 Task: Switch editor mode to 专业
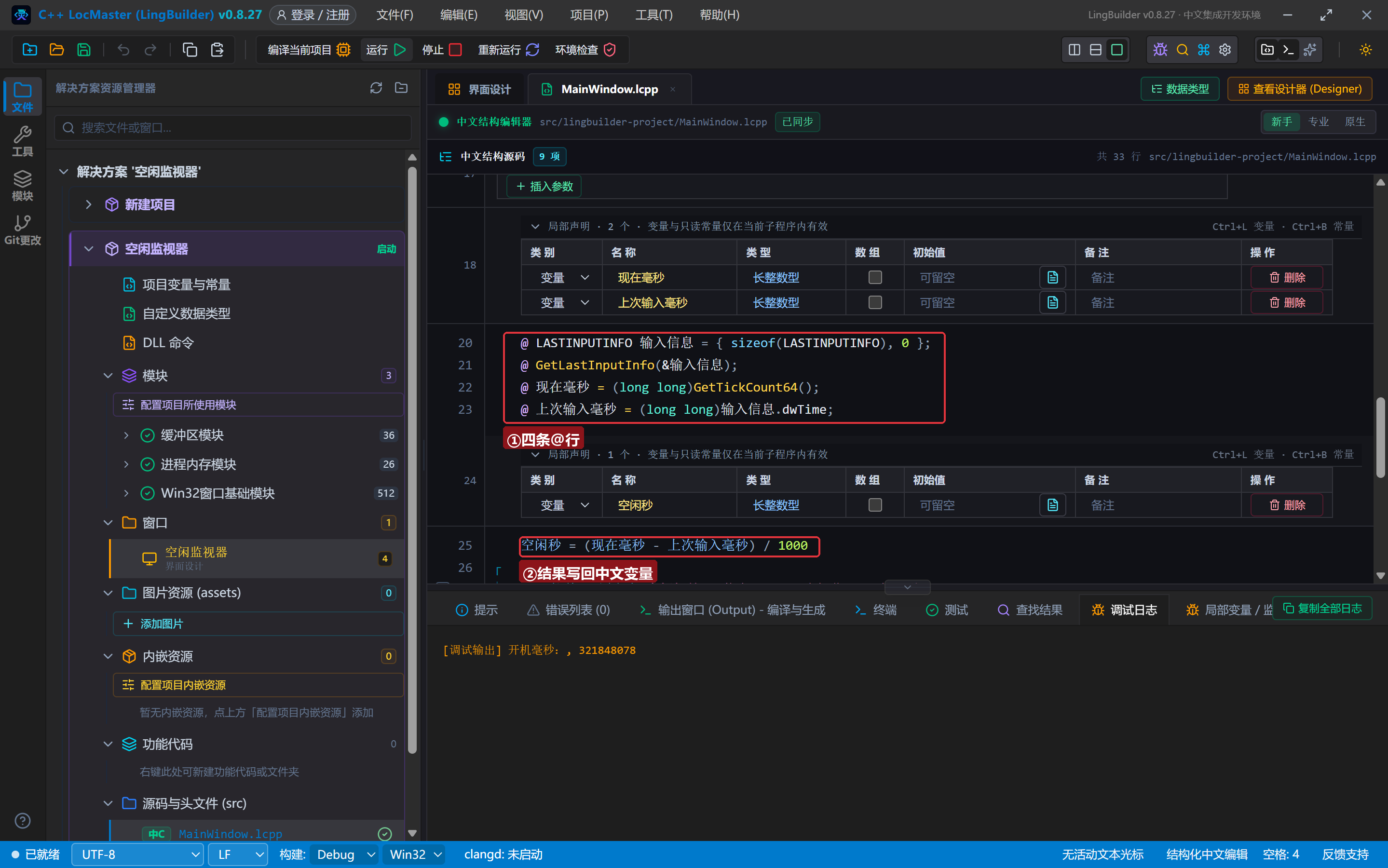pyautogui.click(x=1318, y=122)
